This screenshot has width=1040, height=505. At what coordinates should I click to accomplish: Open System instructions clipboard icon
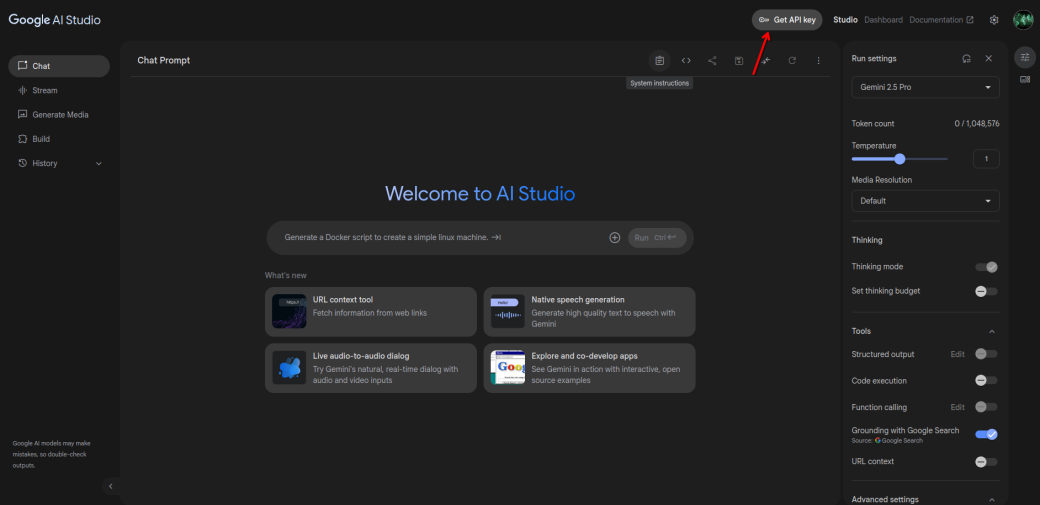[x=659, y=60]
